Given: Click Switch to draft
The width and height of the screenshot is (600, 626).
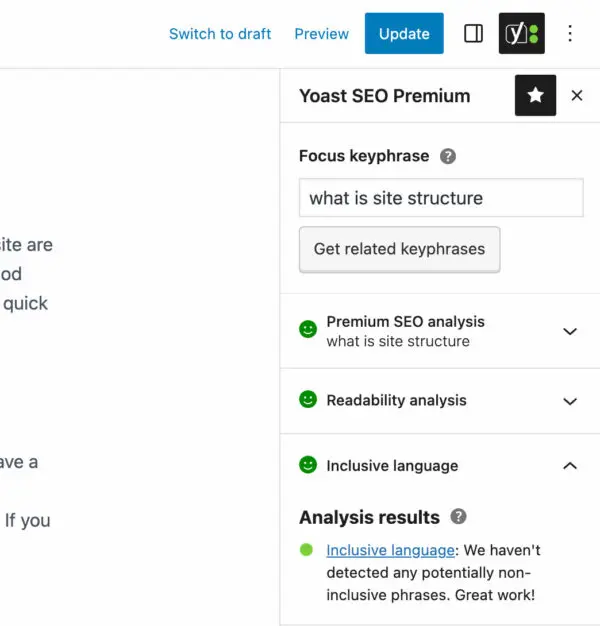Looking at the screenshot, I should [220, 34].
